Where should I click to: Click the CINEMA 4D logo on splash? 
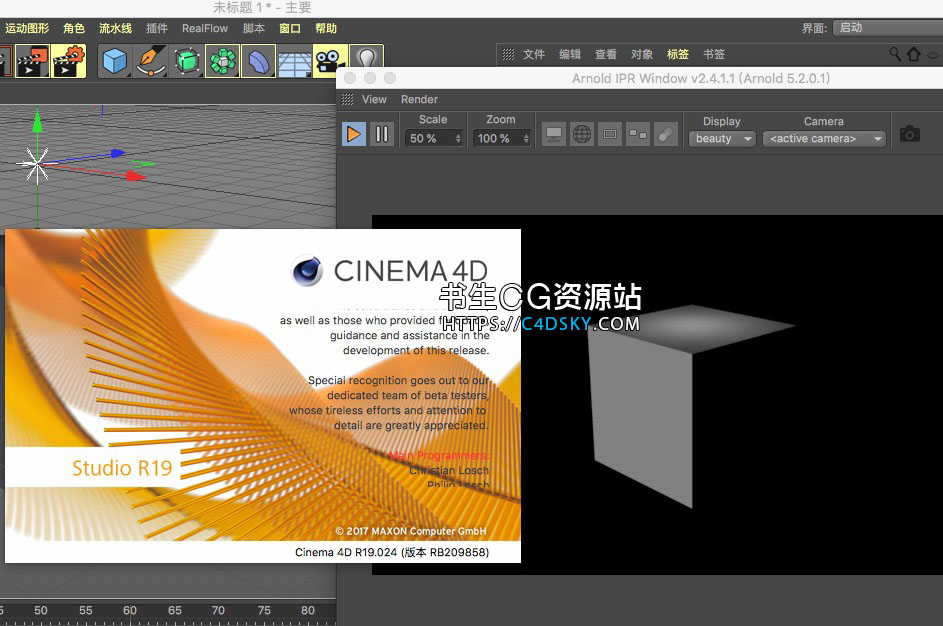390,271
